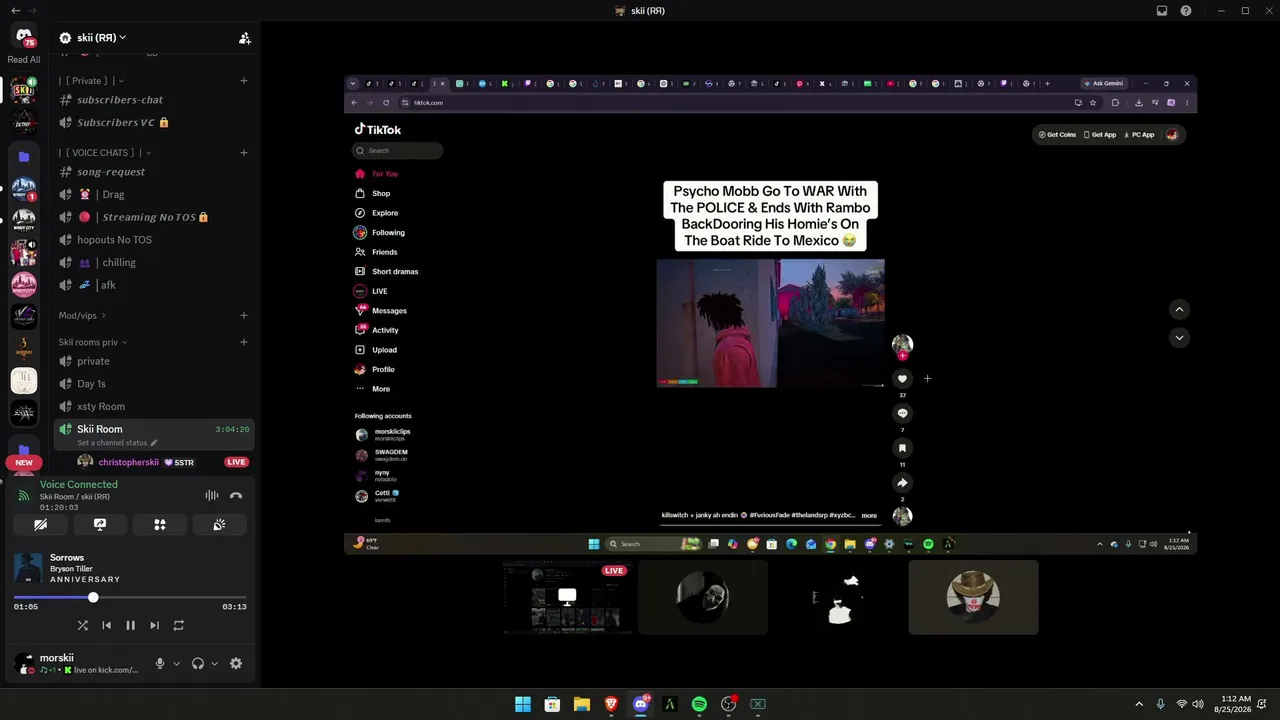The width and height of the screenshot is (1280, 720).
Task: Open the Discord inbox icon in the title bar
Action: click(1162, 11)
